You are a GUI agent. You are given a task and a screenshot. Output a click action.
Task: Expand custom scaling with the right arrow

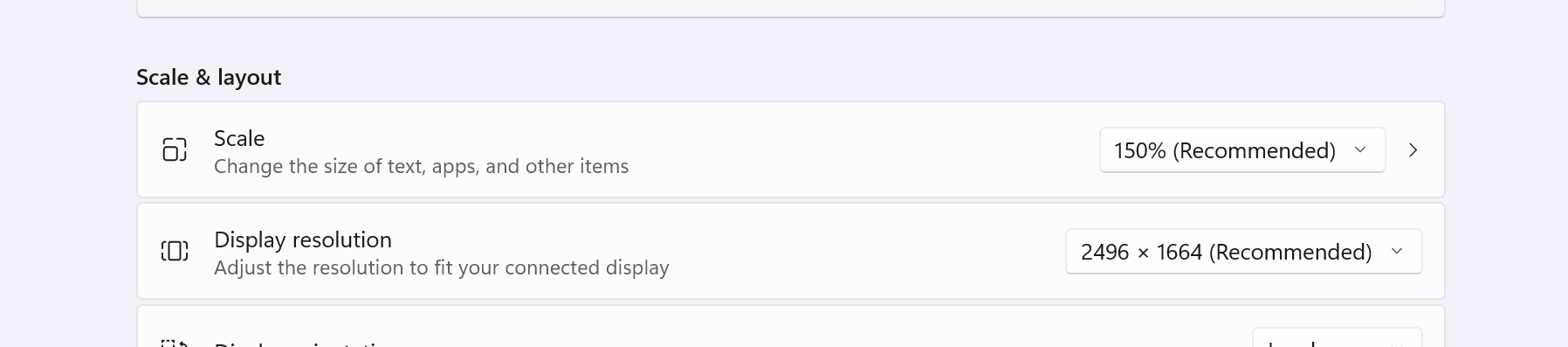[x=1413, y=149]
